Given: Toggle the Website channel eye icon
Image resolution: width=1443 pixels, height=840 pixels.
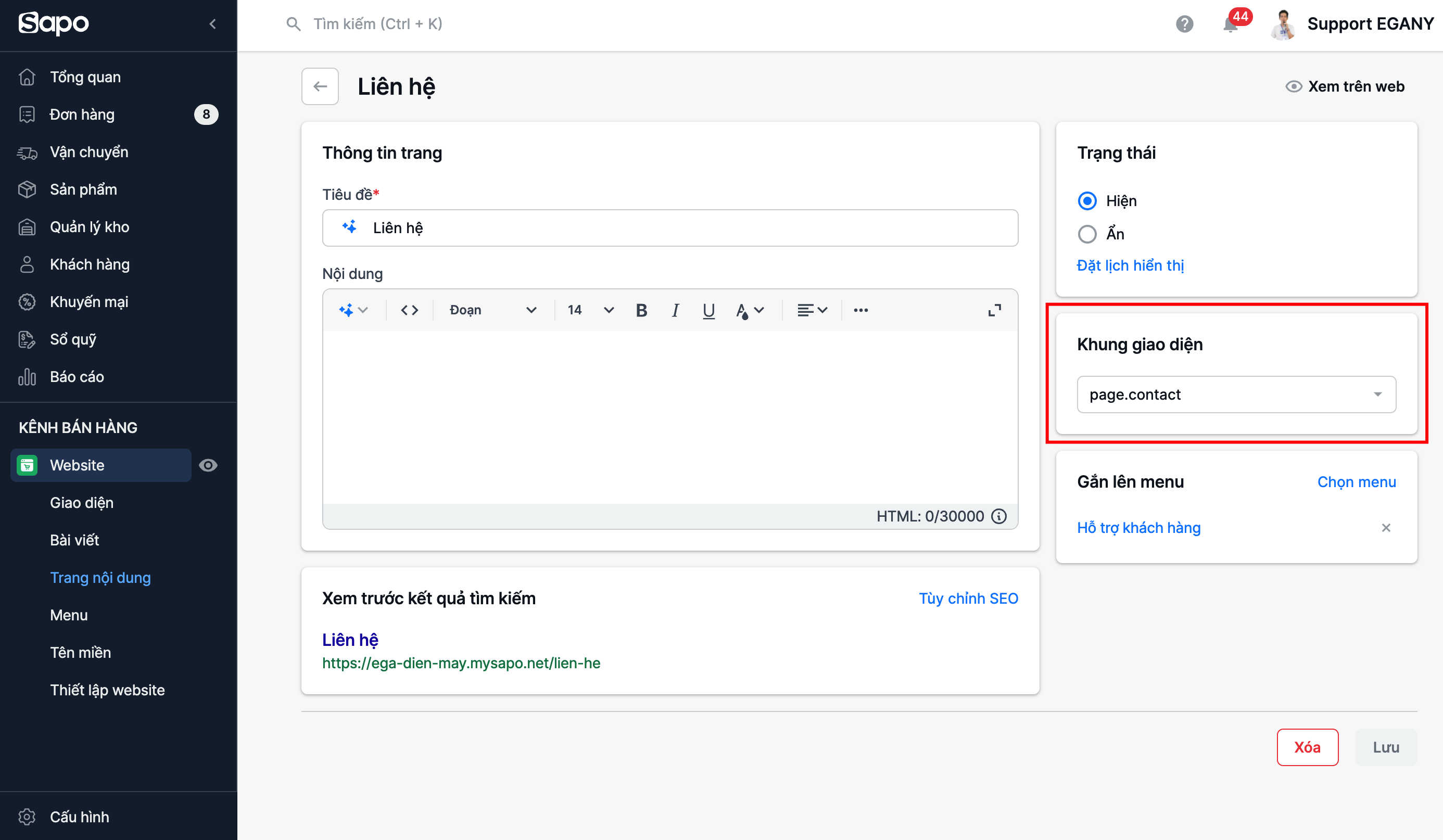Looking at the screenshot, I should [208, 465].
